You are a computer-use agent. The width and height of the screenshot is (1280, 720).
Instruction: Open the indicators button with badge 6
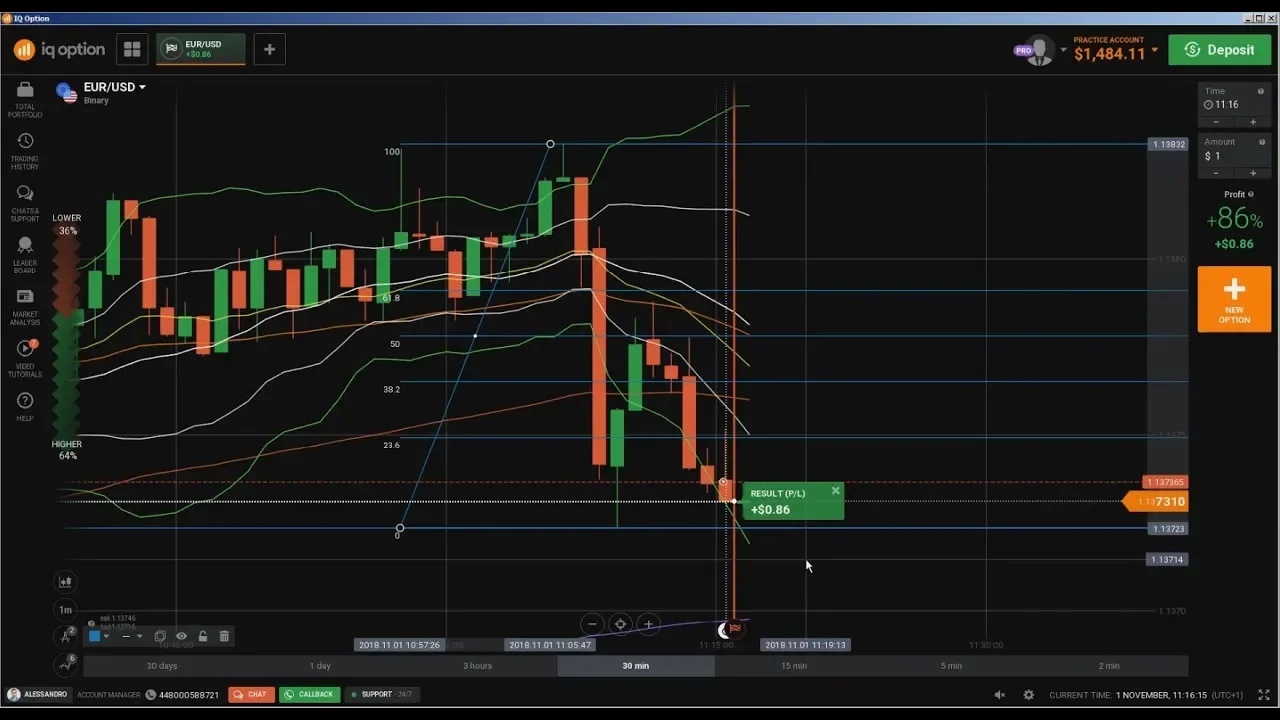[65, 663]
